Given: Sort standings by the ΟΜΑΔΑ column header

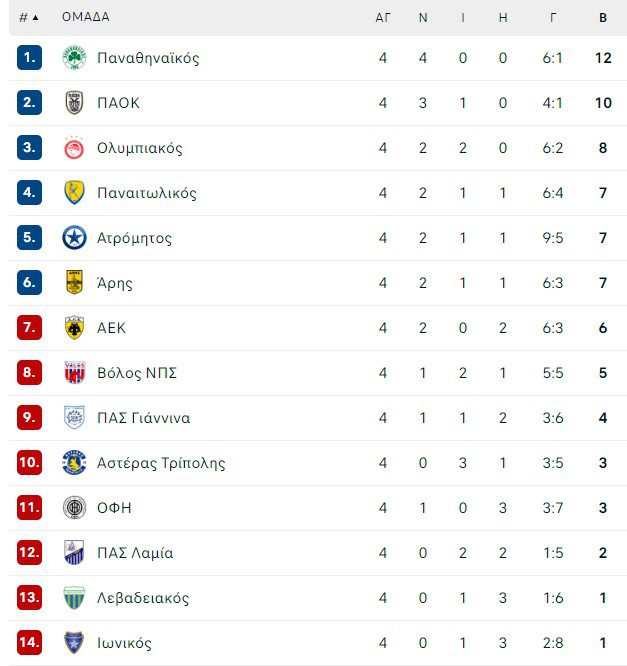Looking at the screenshot, I should point(86,17).
